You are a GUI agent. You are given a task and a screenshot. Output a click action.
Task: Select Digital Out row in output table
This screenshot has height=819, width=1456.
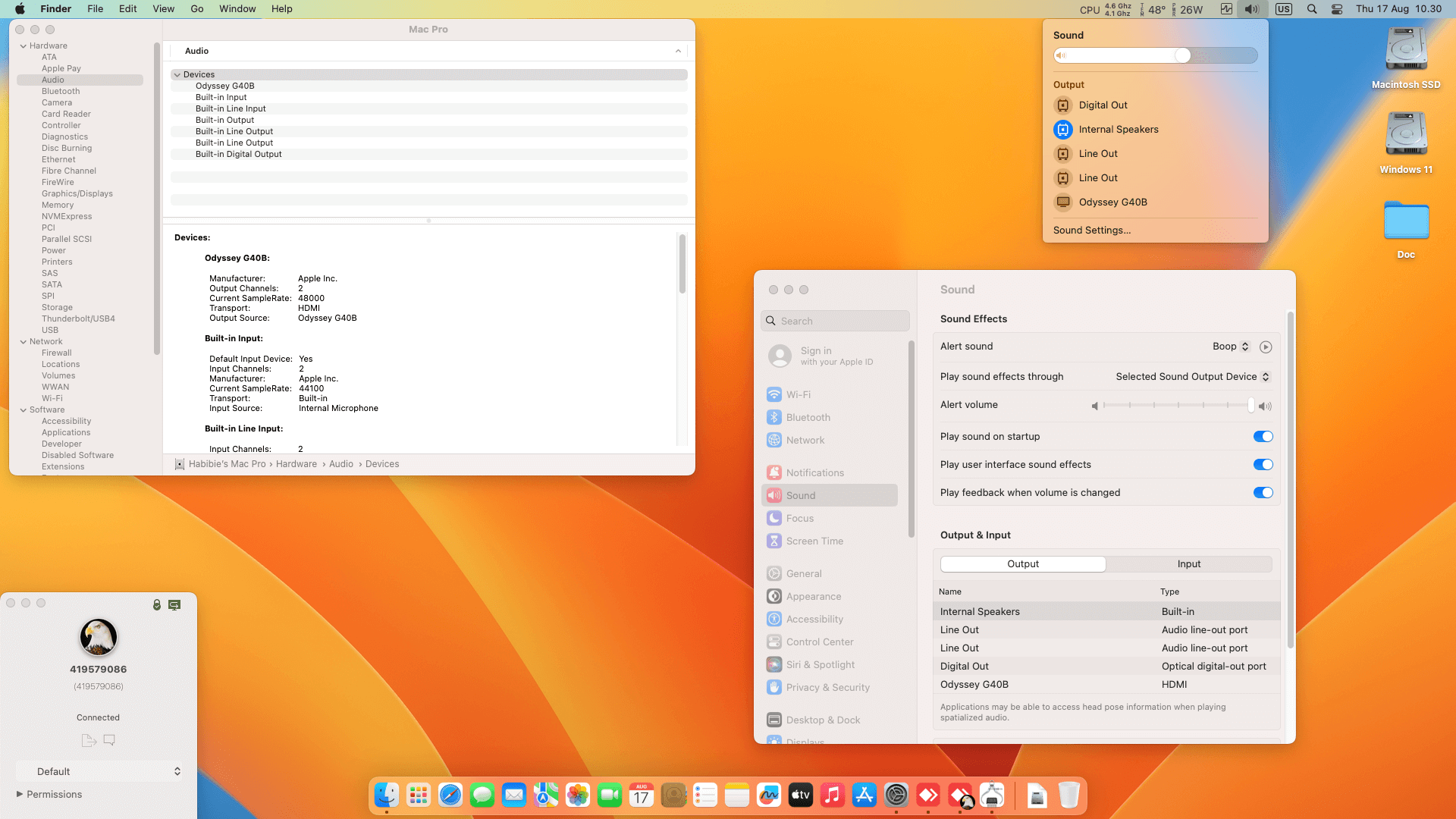1106,667
